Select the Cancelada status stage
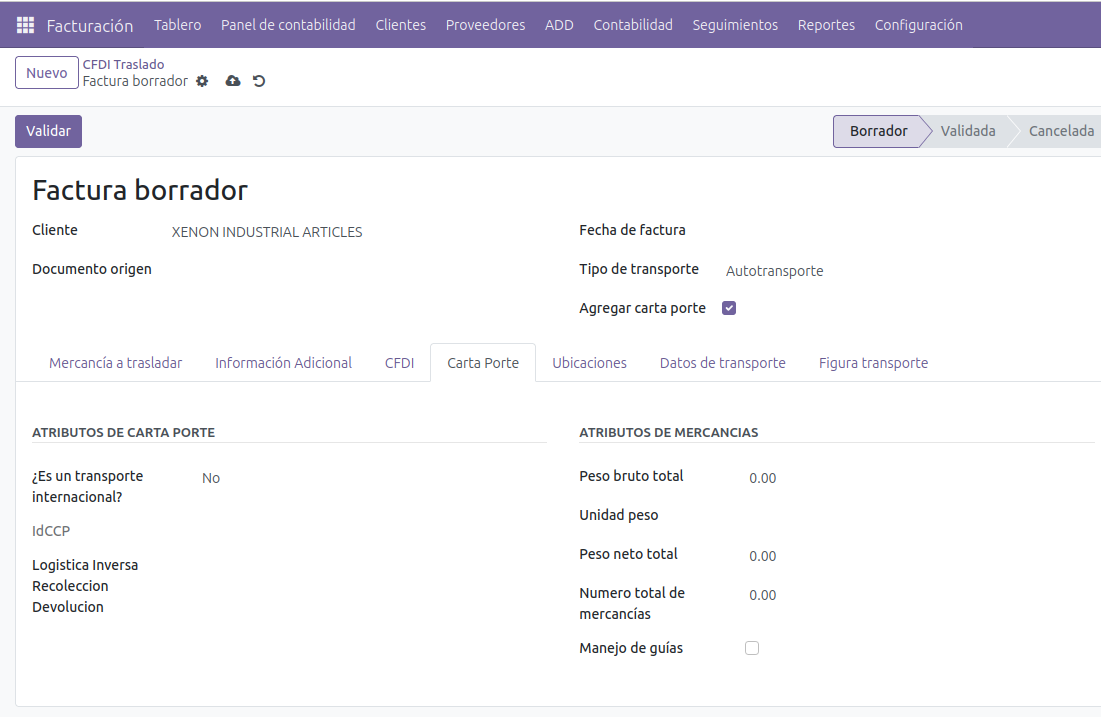Screen dimensions: 1101x717 1060,131
